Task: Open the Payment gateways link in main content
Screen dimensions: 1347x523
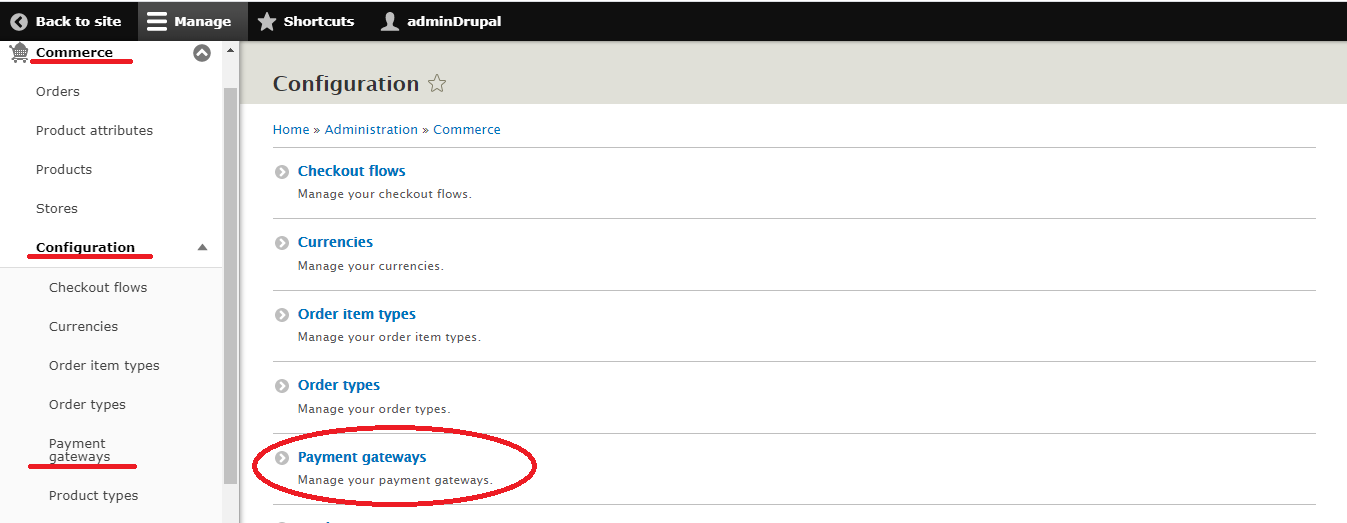Action: (x=362, y=457)
